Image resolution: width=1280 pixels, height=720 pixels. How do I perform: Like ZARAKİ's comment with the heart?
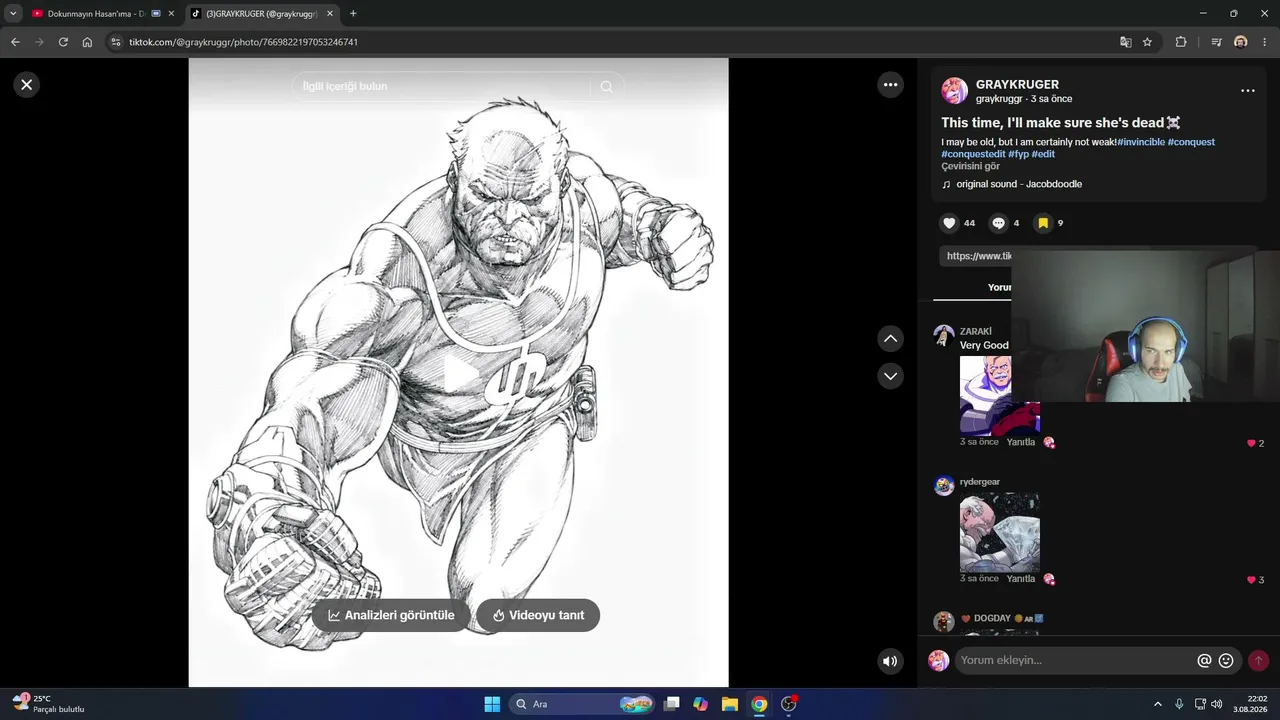(x=1251, y=443)
